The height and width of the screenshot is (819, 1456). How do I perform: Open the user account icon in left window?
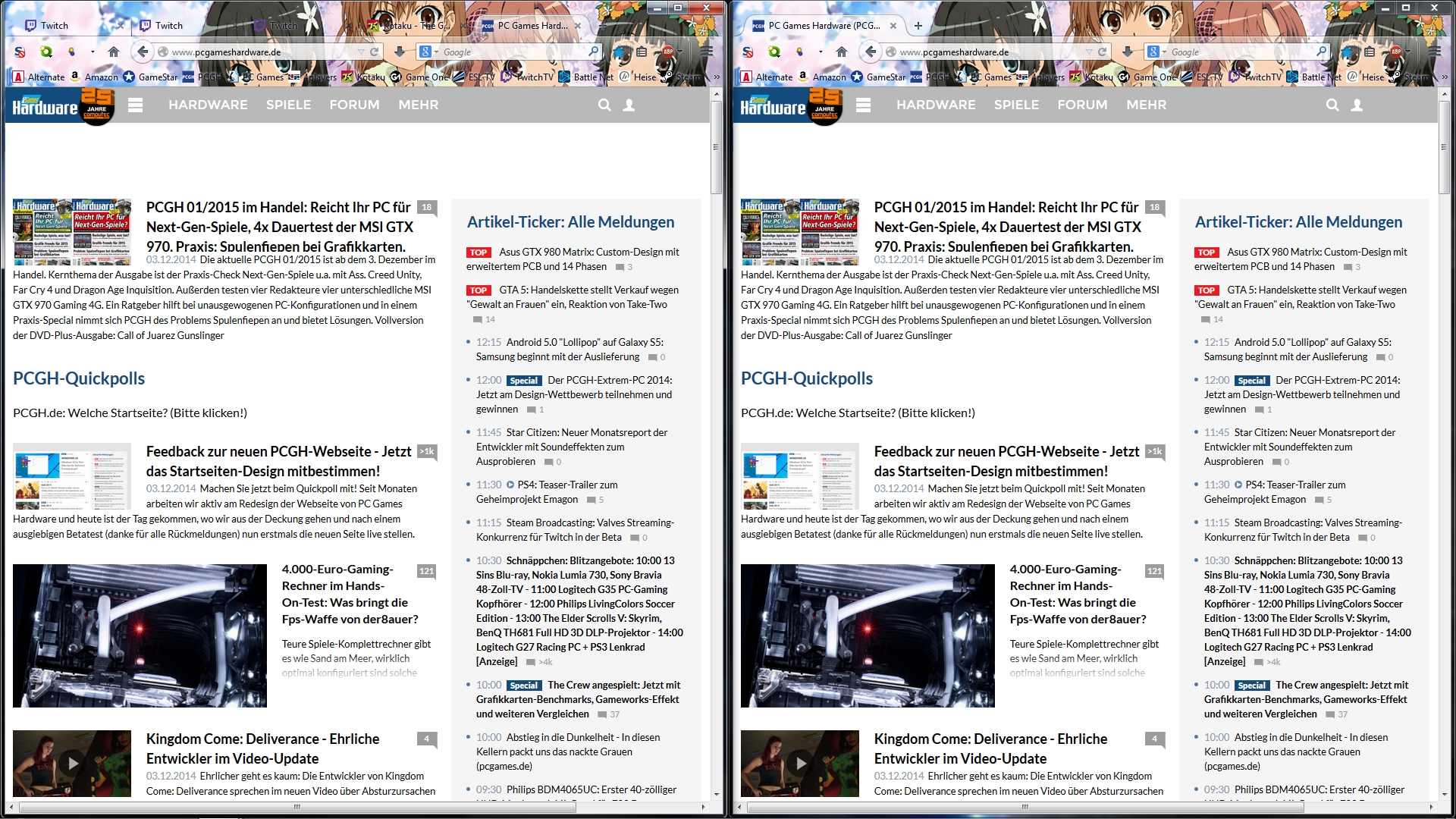[629, 105]
